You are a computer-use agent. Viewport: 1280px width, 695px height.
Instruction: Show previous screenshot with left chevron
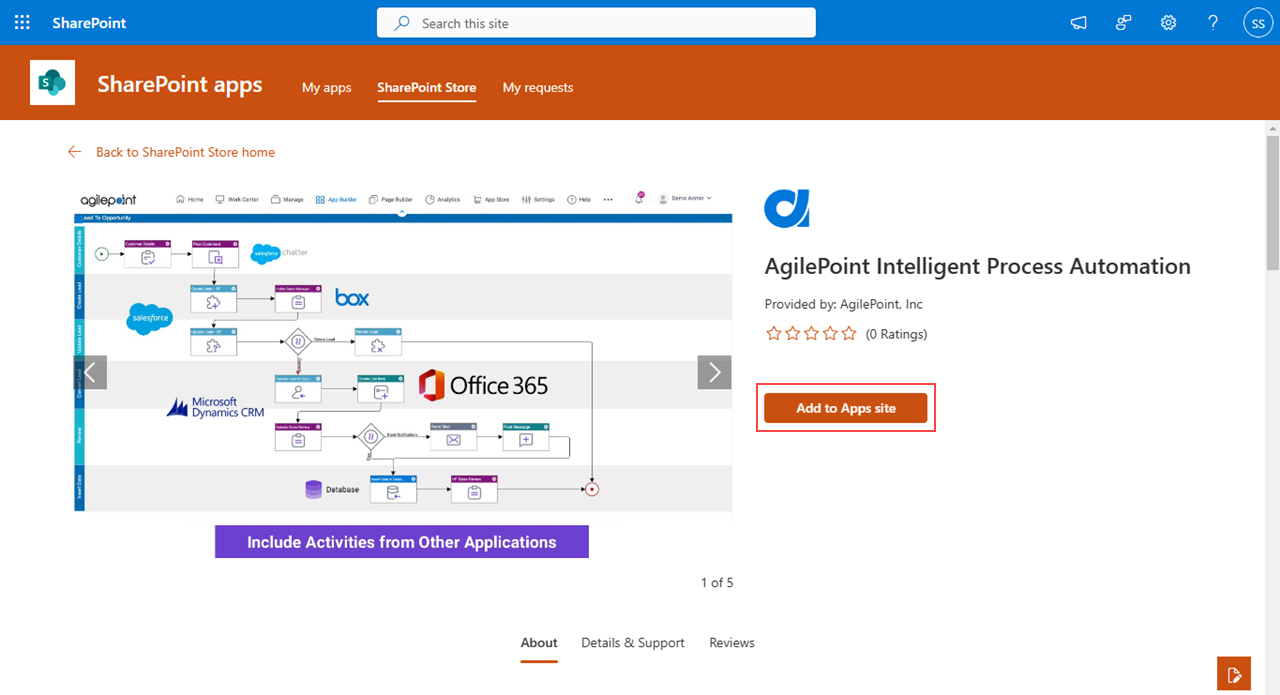coord(91,373)
